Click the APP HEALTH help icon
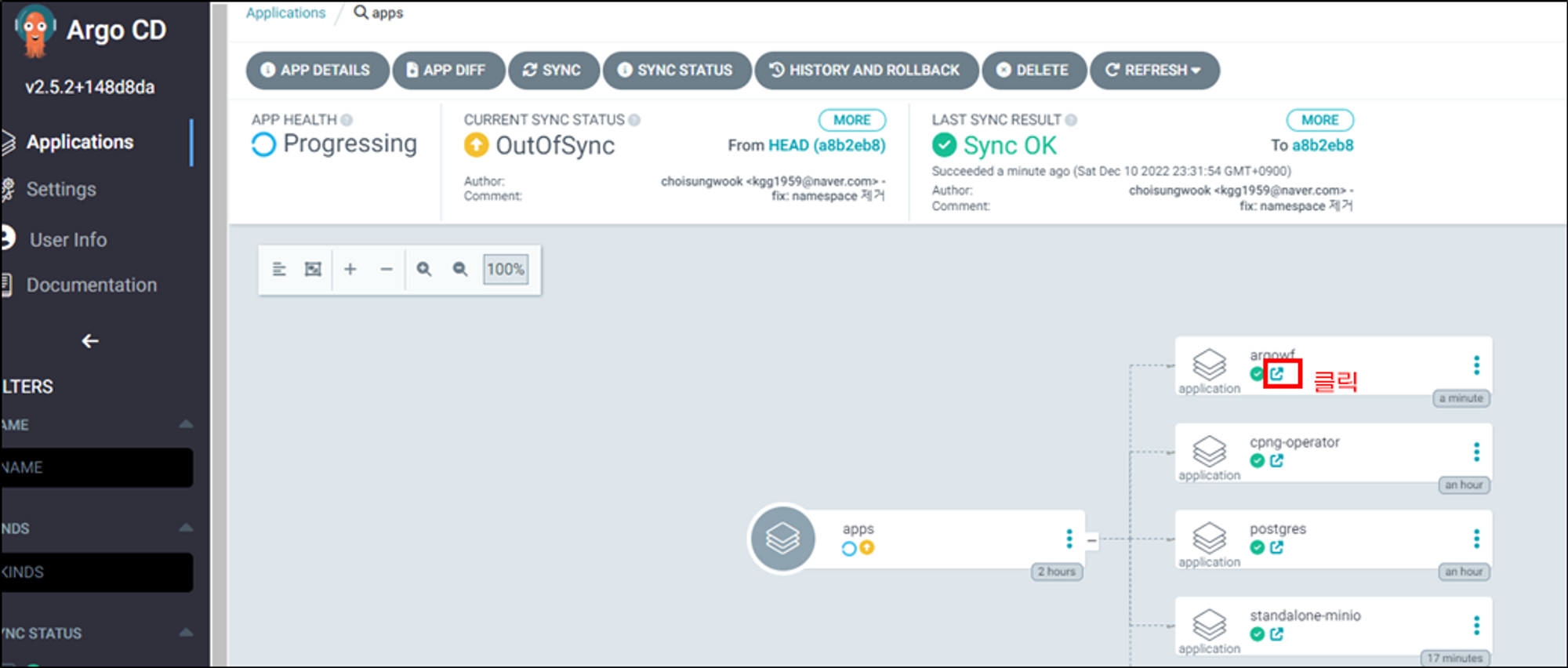The image size is (1568, 668). (347, 120)
